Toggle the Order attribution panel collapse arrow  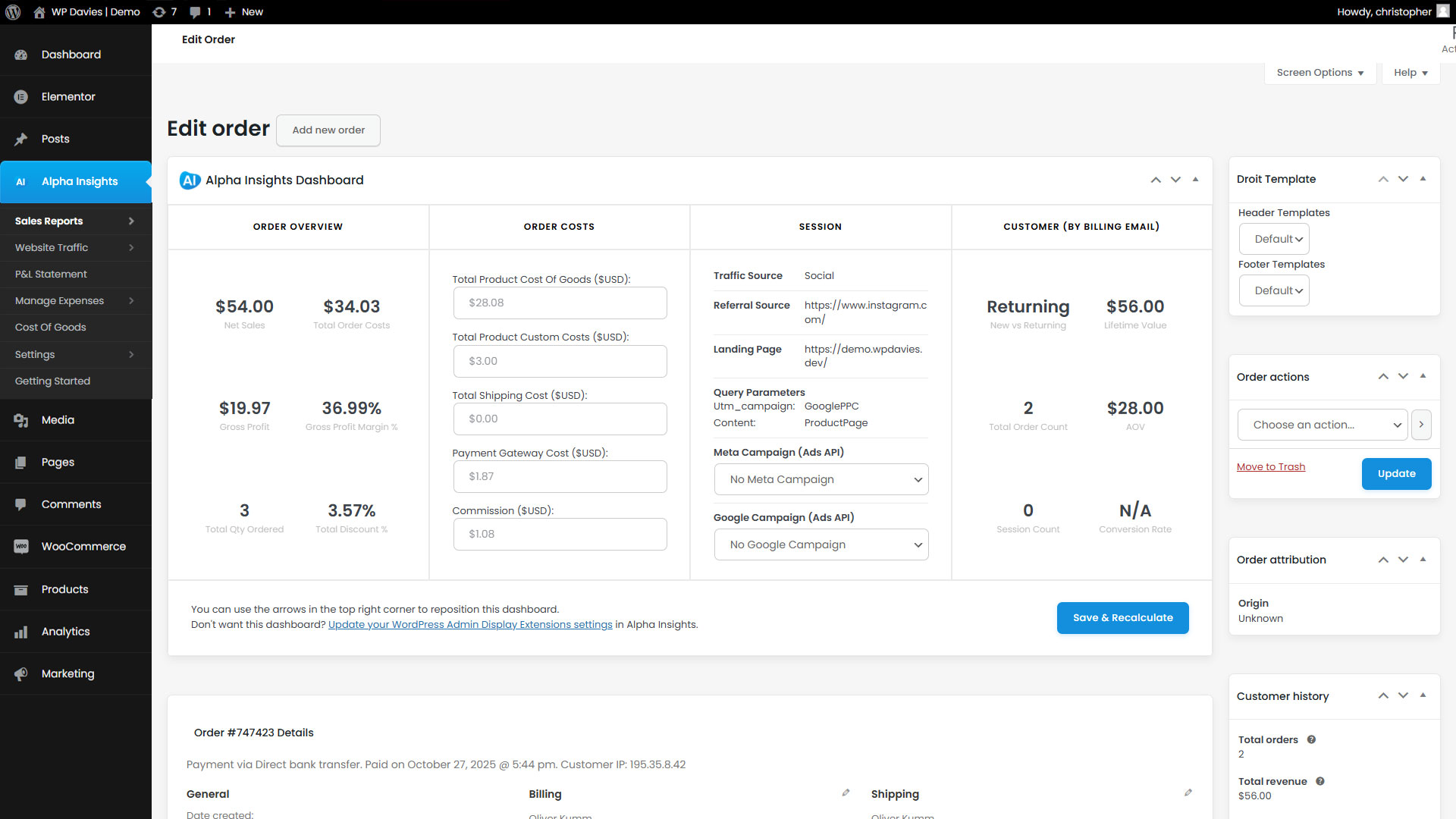(1423, 560)
